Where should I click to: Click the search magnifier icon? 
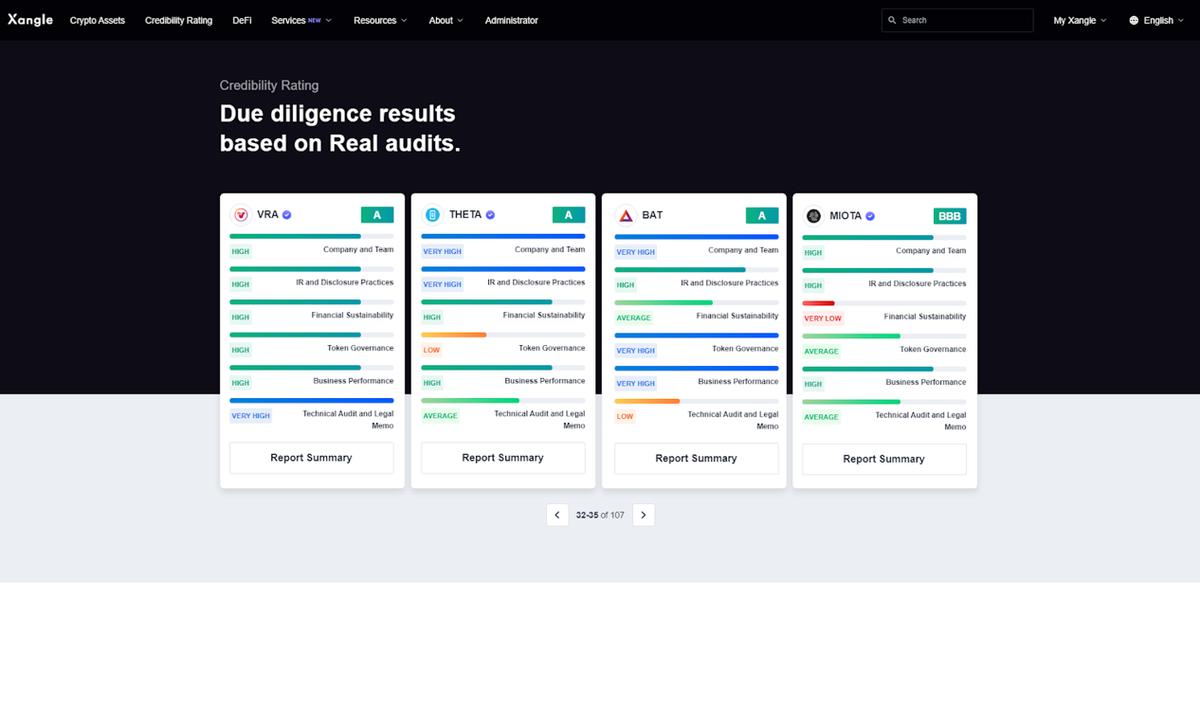[892, 20]
